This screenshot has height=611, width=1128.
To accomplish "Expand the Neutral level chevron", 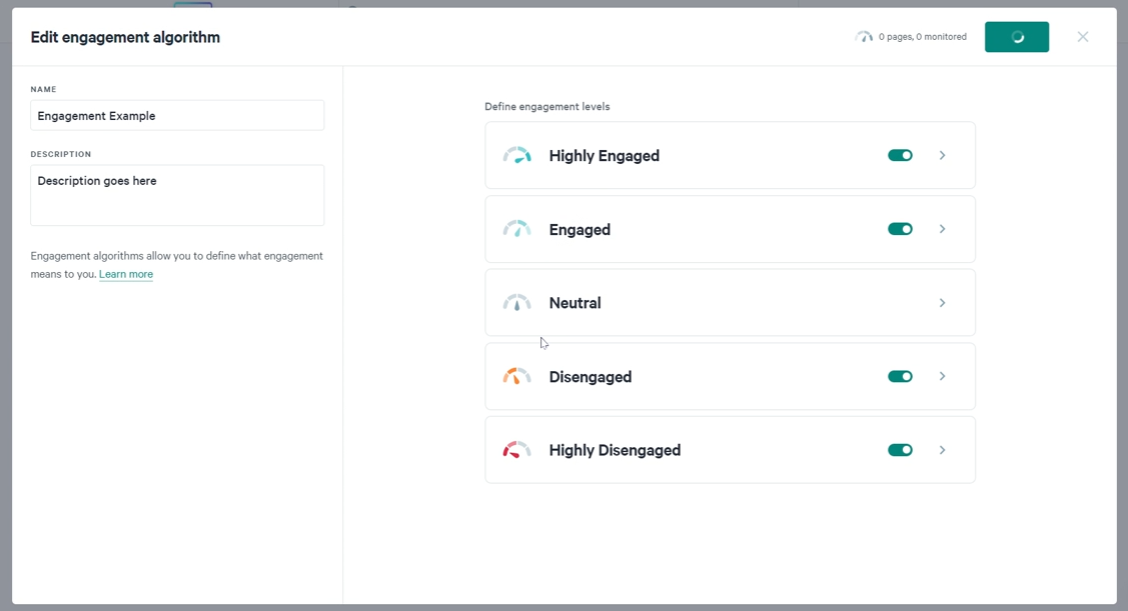I will pyautogui.click(x=942, y=303).
